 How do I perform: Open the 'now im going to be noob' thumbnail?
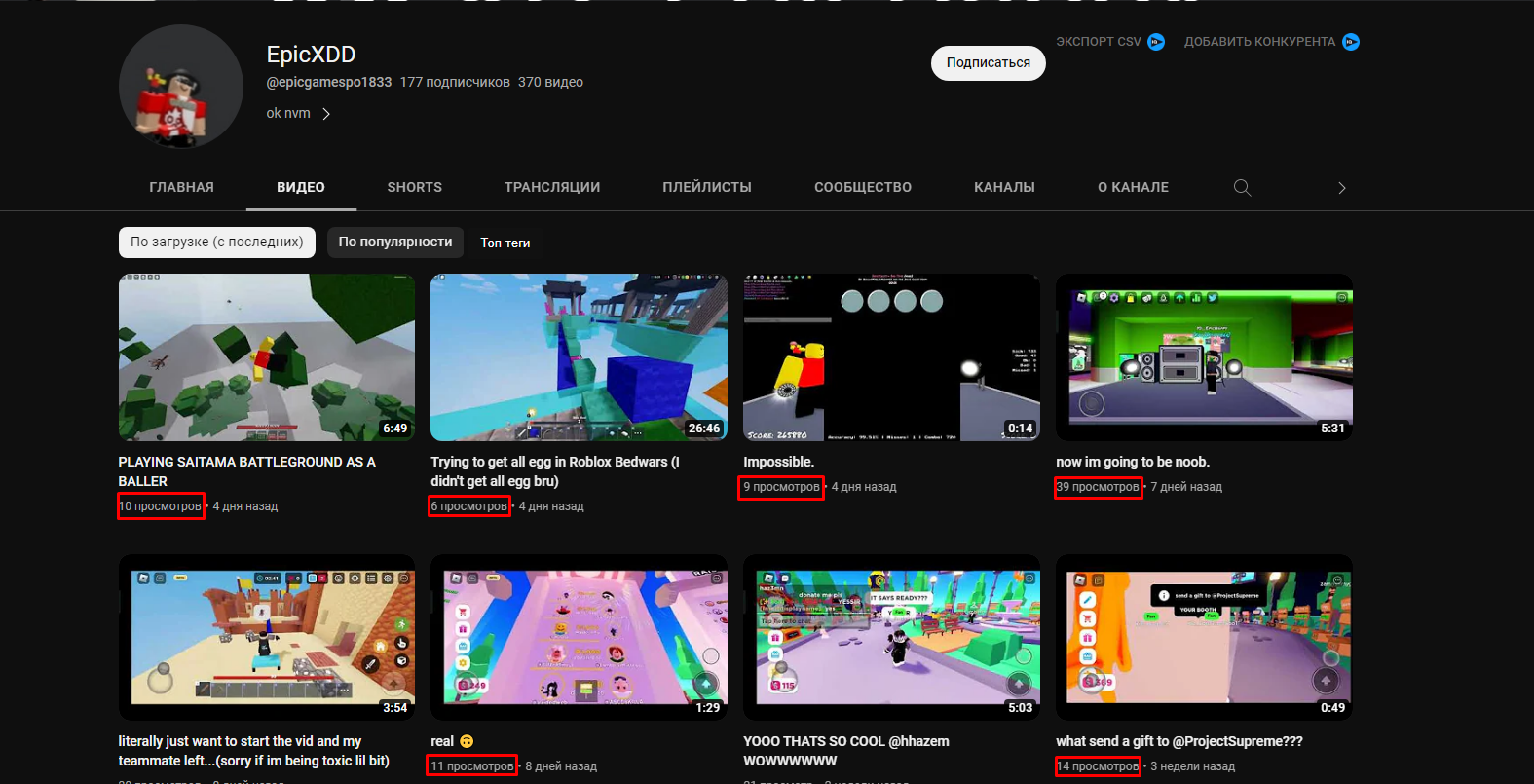[1204, 357]
